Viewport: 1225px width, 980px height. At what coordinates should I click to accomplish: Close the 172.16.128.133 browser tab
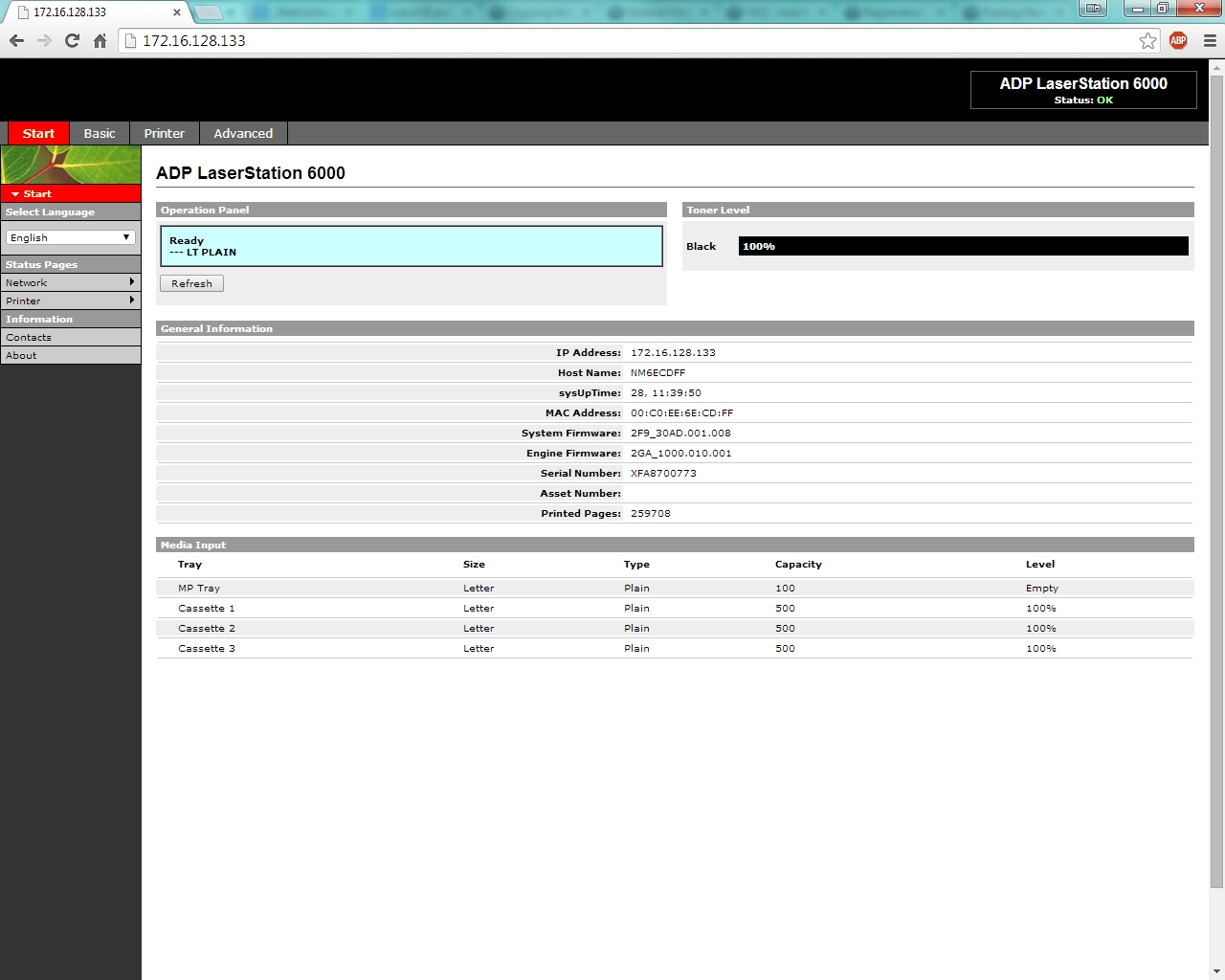[x=177, y=12]
